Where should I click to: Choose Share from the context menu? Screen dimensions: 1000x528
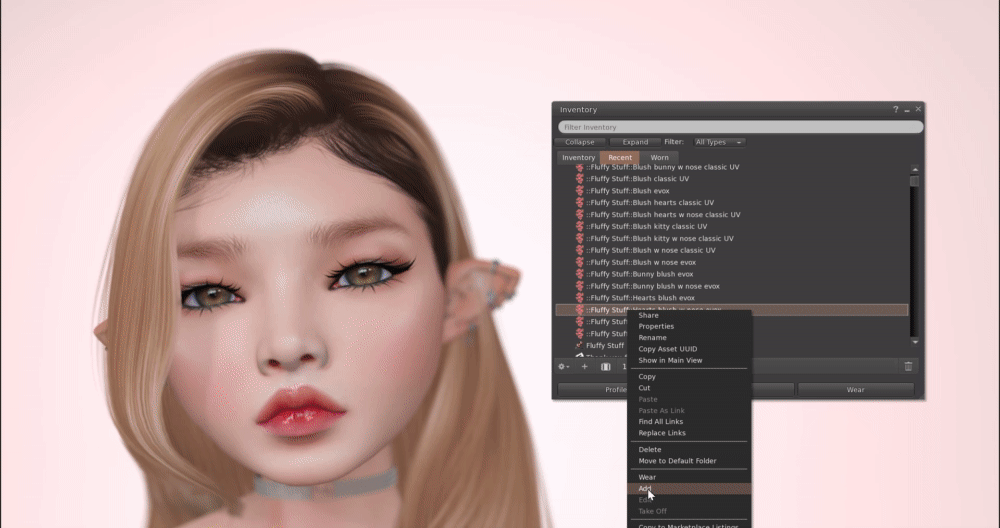pos(648,315)
